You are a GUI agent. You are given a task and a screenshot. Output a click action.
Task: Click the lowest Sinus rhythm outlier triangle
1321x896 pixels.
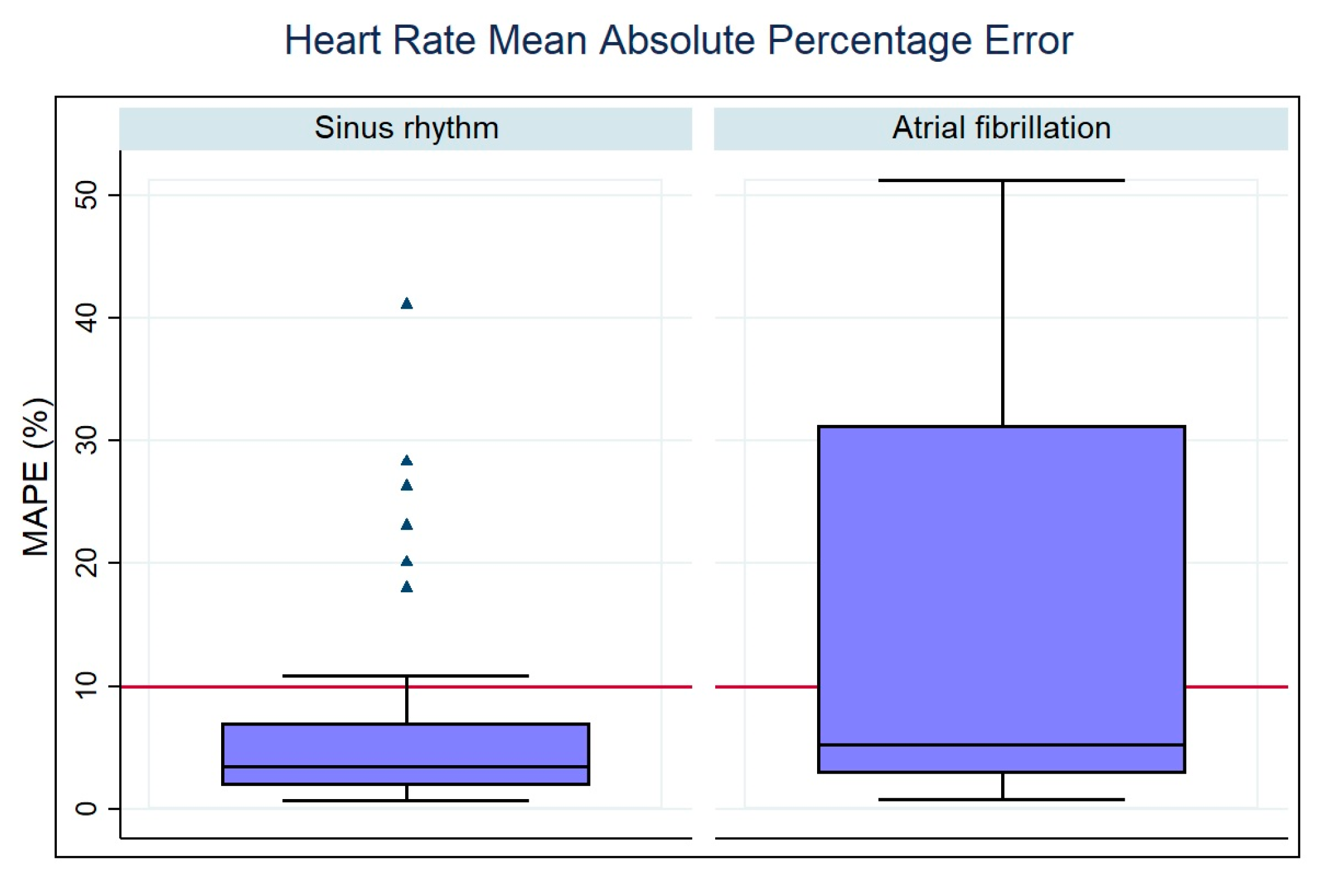click(406, 587)
